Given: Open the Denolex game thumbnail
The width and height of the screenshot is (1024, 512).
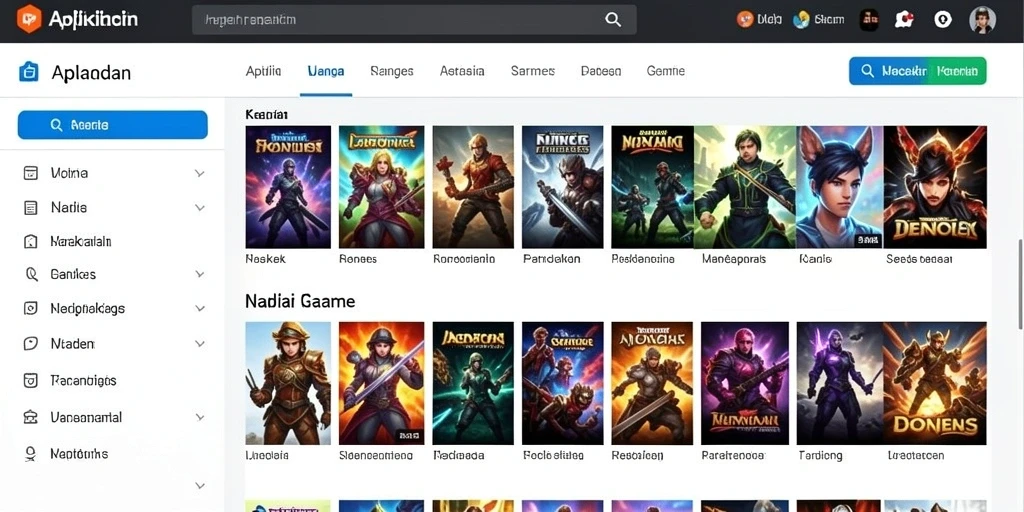Looking at the screenshot, I should click(x=935, y=187).
